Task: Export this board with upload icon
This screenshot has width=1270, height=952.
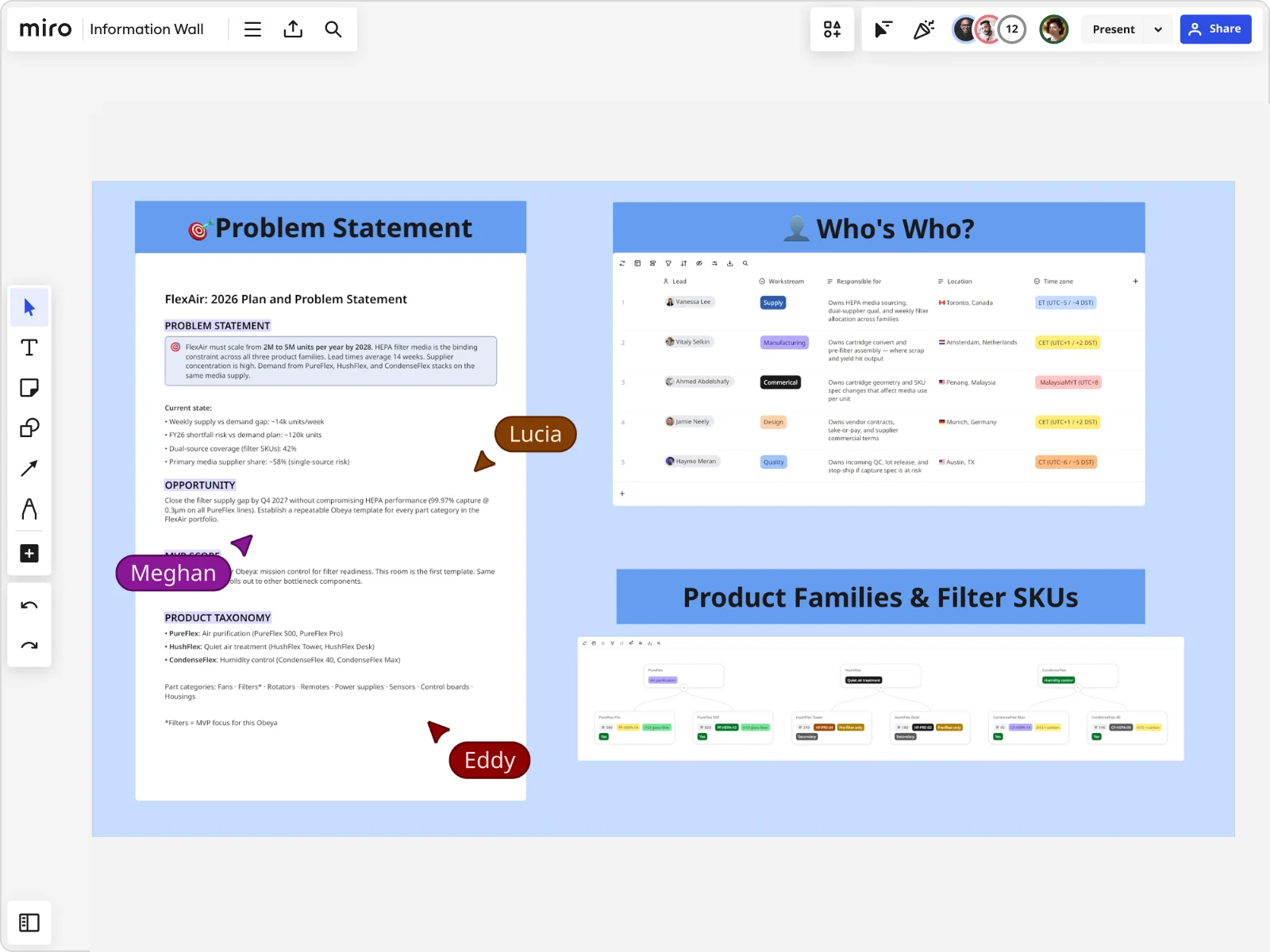Action: coord(293,29)
